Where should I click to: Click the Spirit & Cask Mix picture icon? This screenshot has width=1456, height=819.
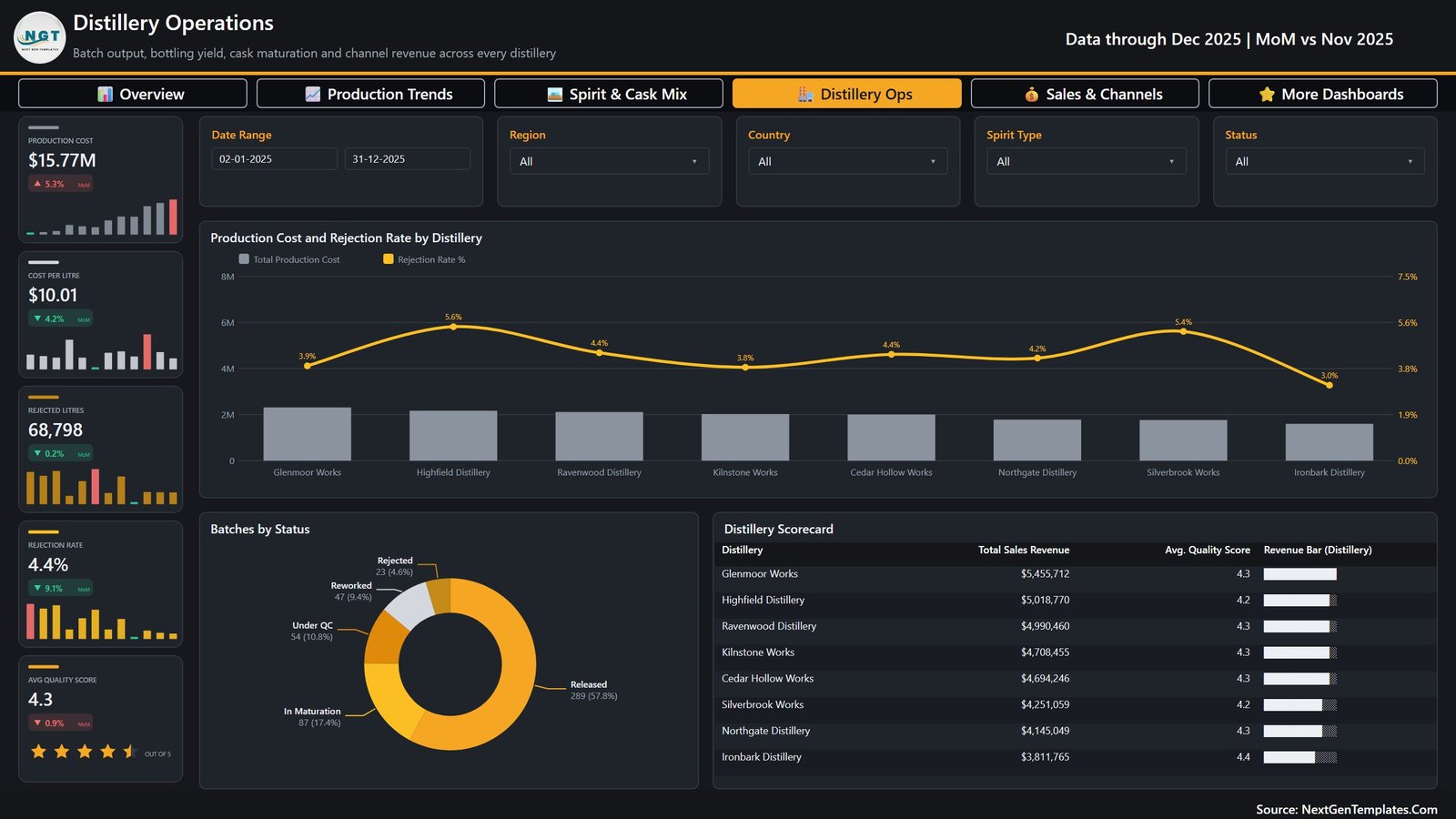pos(555,95)
